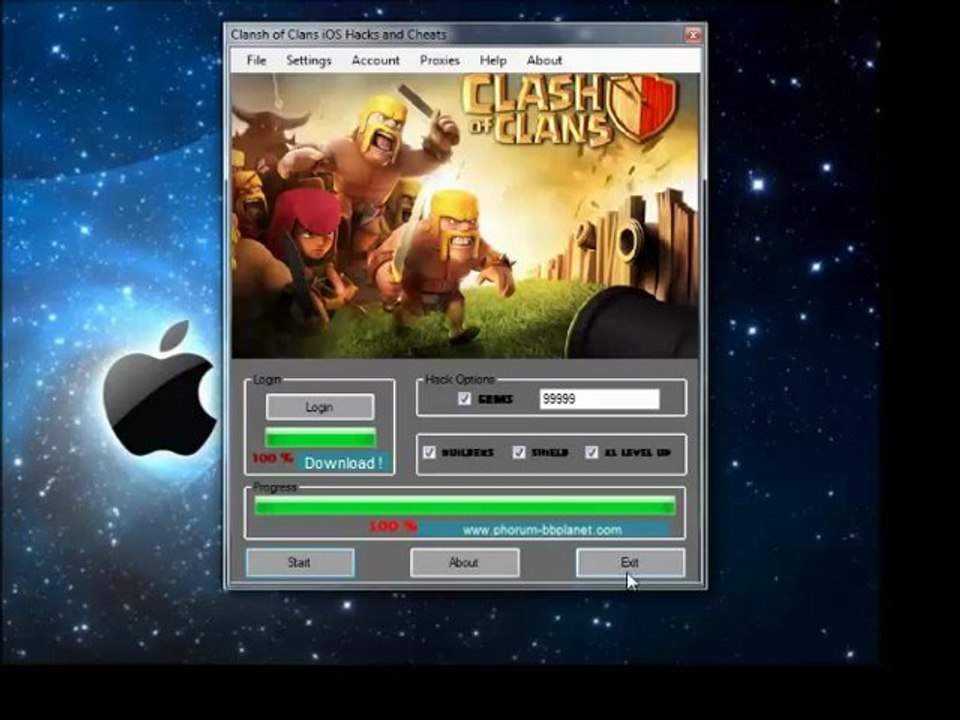Click the Start button
The width and height of the screenshot is (960, 720).
click(x=299, y=562)
